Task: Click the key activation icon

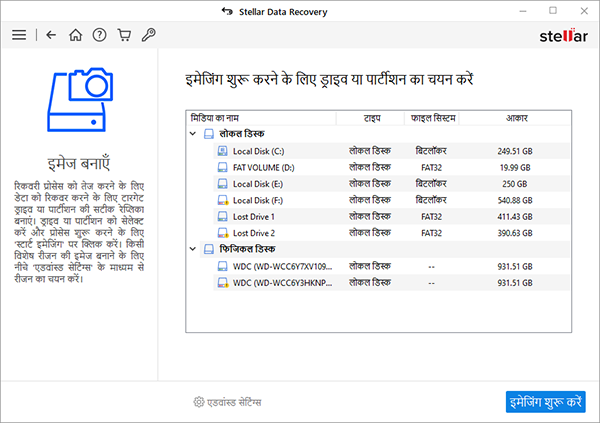Action: [148, 35]
